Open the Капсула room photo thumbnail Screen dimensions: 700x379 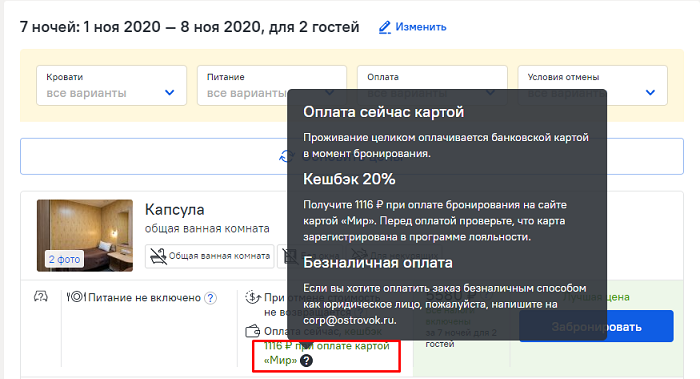click(x=85, y=235)
